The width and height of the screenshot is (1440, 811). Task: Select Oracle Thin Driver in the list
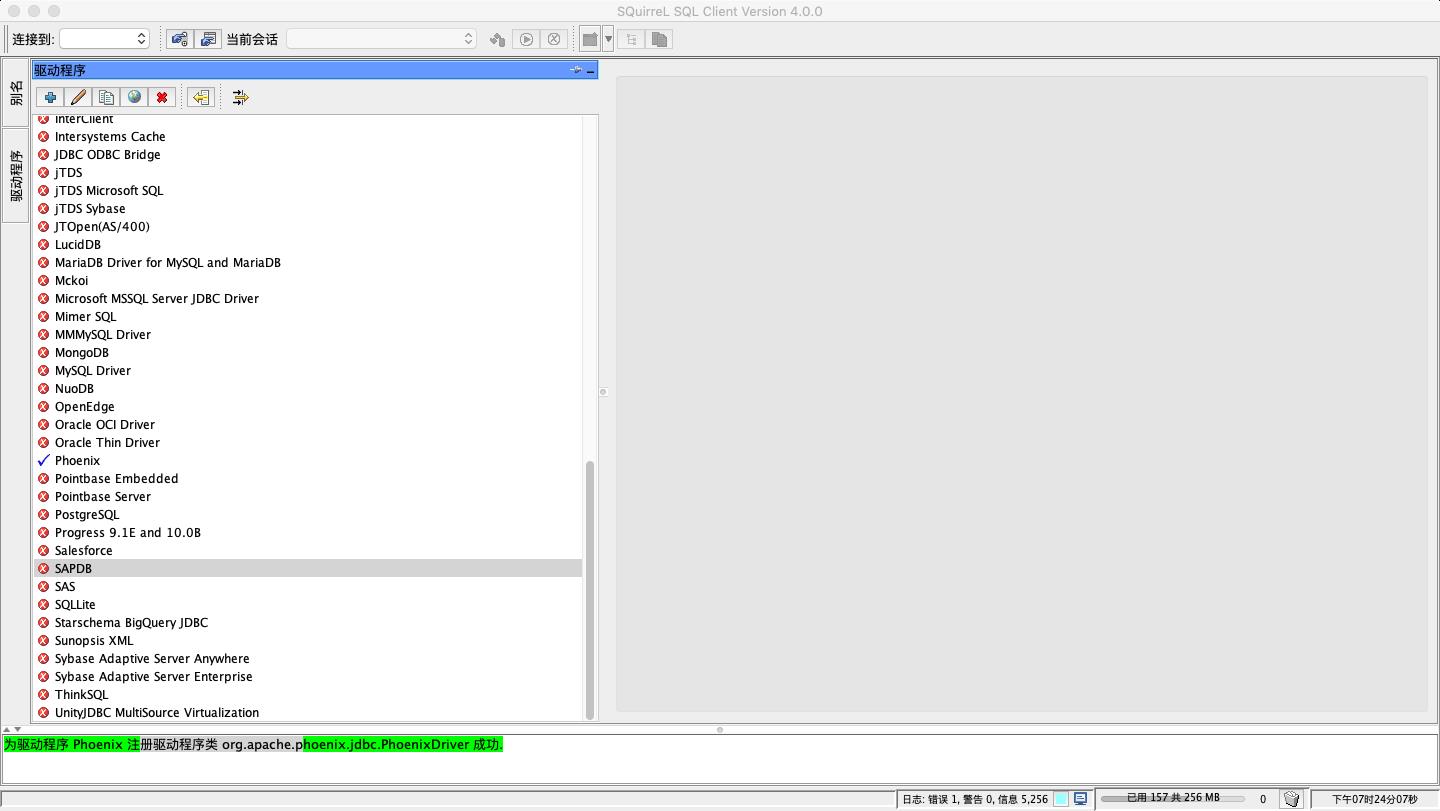[x=308, y=442]
